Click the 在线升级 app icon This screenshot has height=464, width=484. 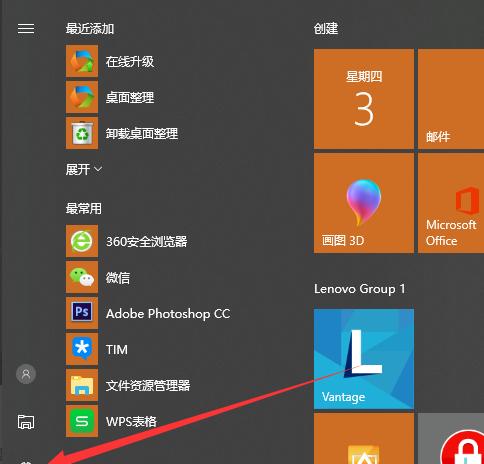click(82, 61)
